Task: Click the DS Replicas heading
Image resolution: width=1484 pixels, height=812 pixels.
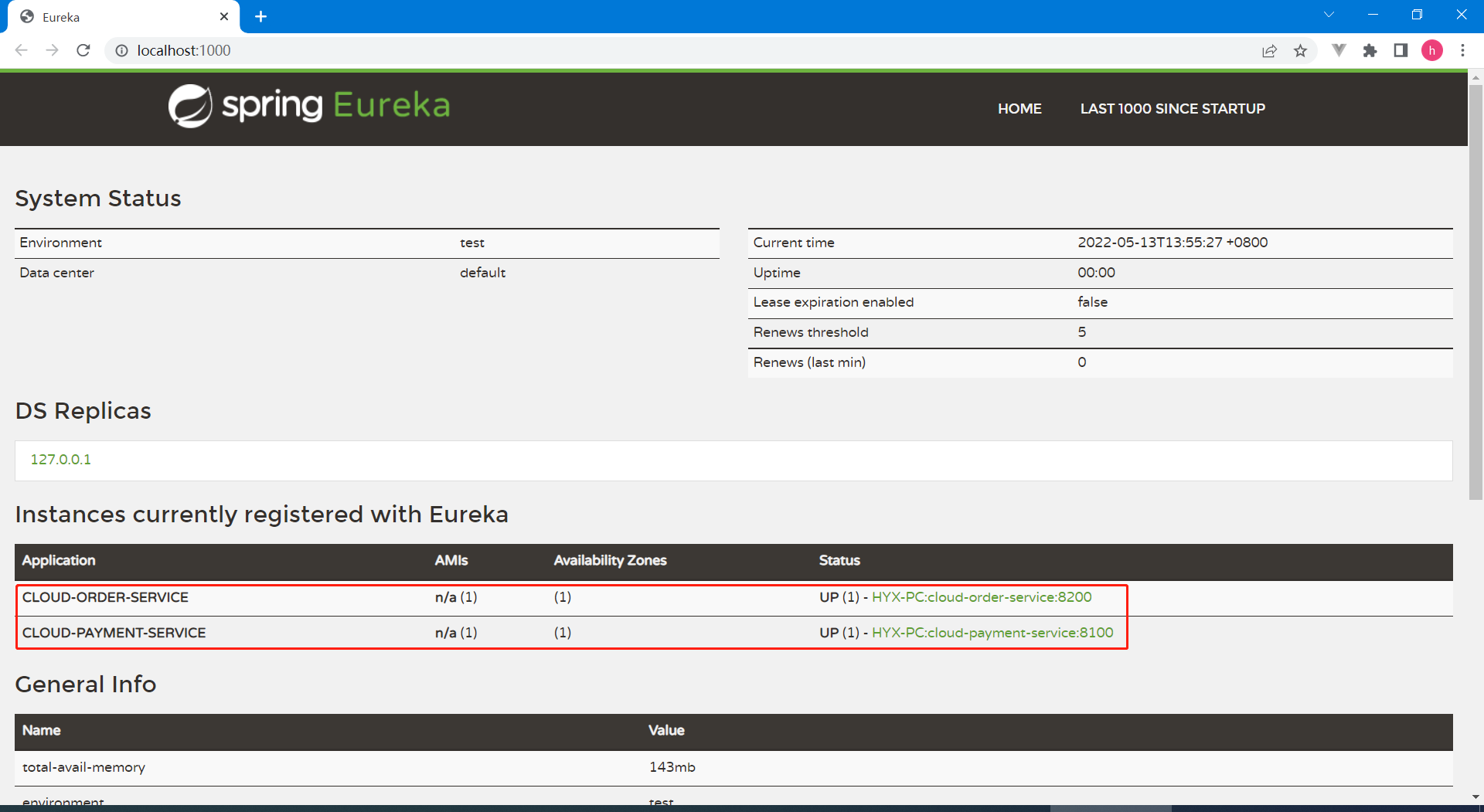Action: pos(83,411)
